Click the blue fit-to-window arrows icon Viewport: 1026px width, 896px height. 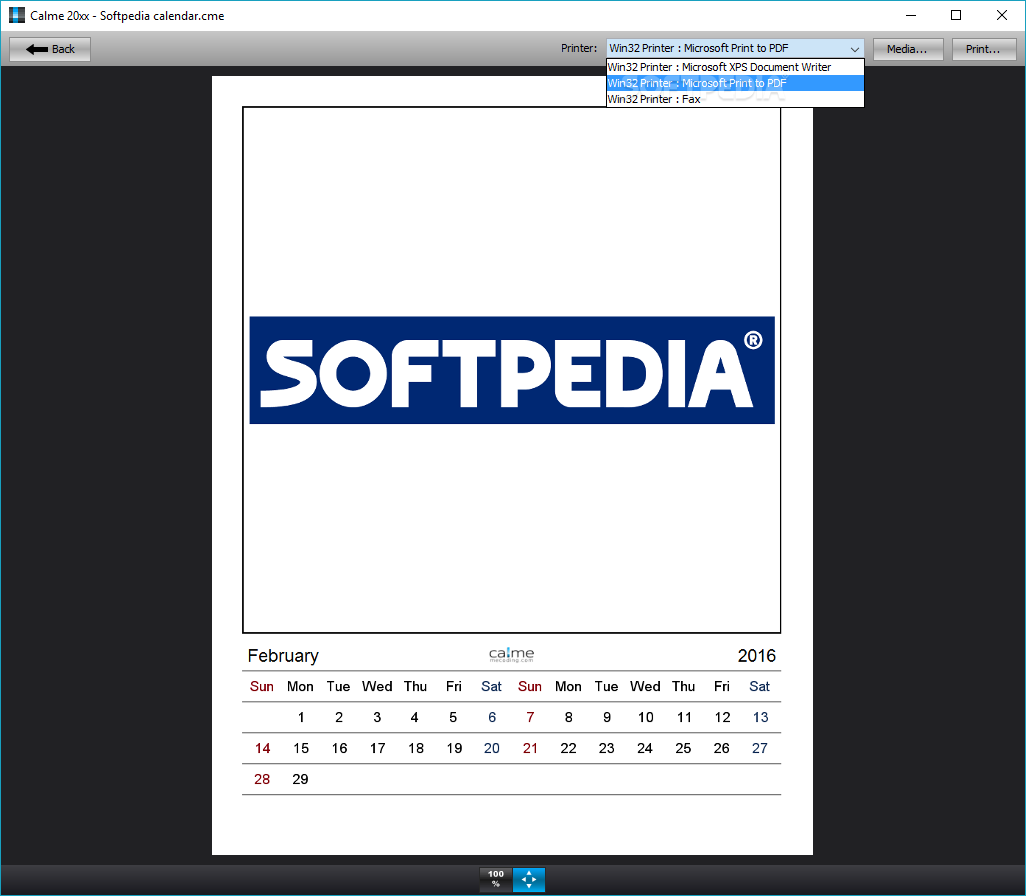[529, 879]
